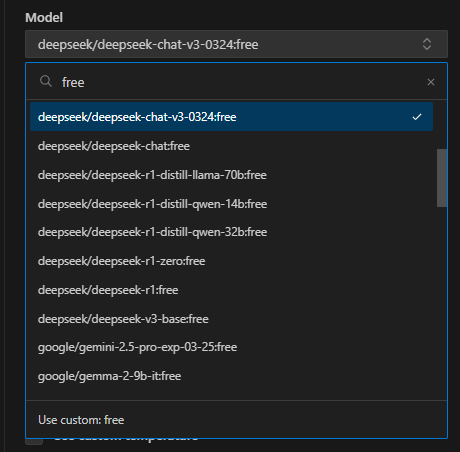The image size is (460, 452).
Task: Open the Model combo box showing deepseek-chat-v3-0324:free
Action: tap(236, 44)
